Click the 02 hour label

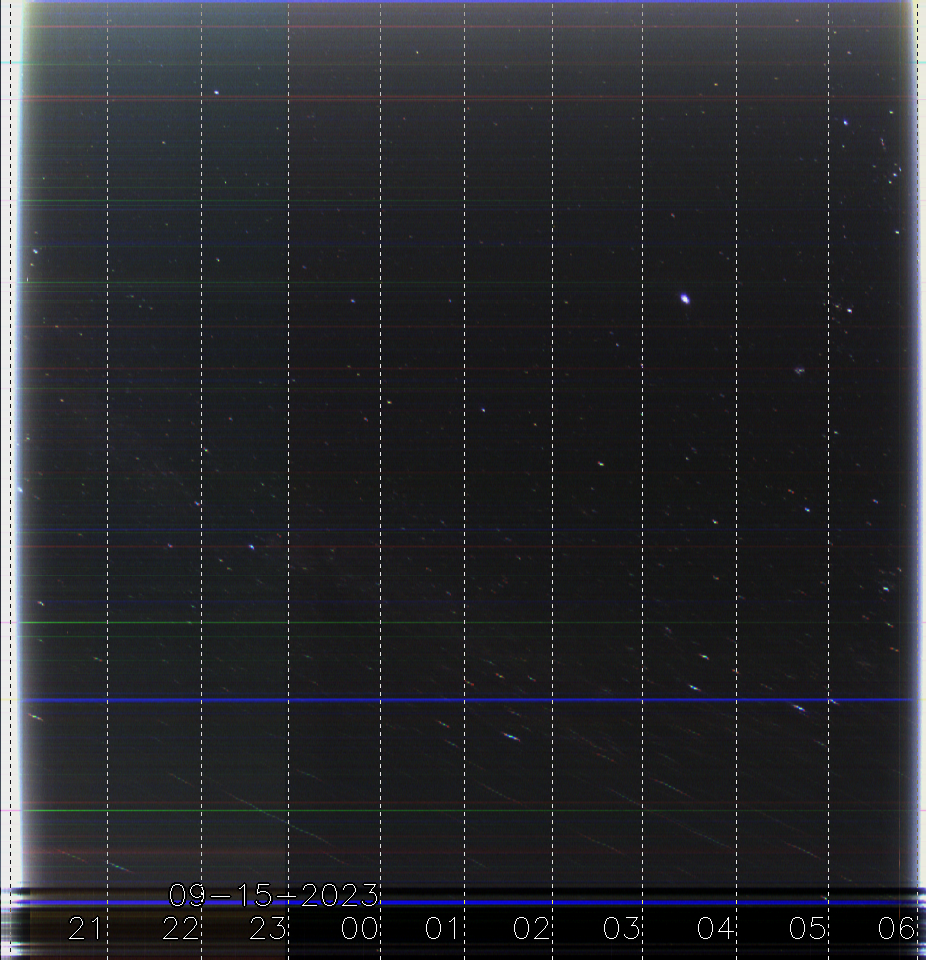(x=531, y=928)
